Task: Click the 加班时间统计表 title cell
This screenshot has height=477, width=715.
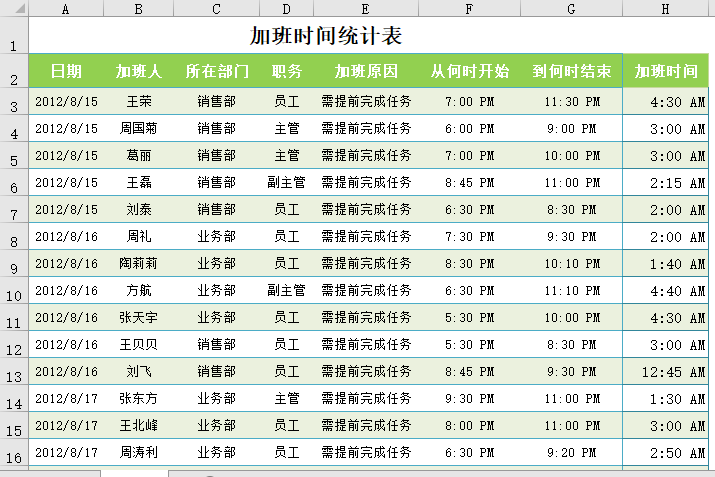Action: click(326, 37)
